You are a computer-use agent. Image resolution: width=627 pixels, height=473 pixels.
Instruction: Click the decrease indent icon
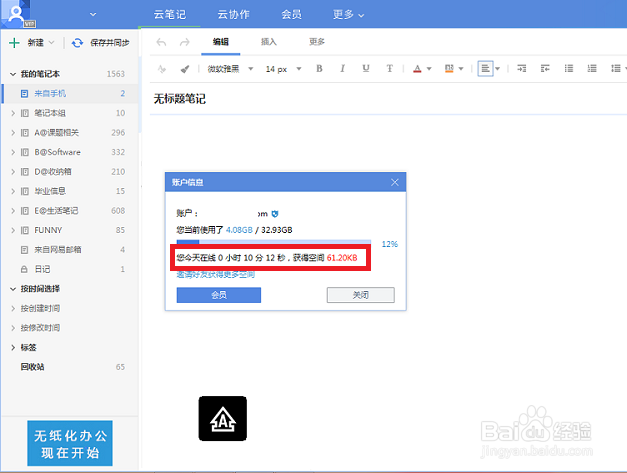tap(545, 69)
